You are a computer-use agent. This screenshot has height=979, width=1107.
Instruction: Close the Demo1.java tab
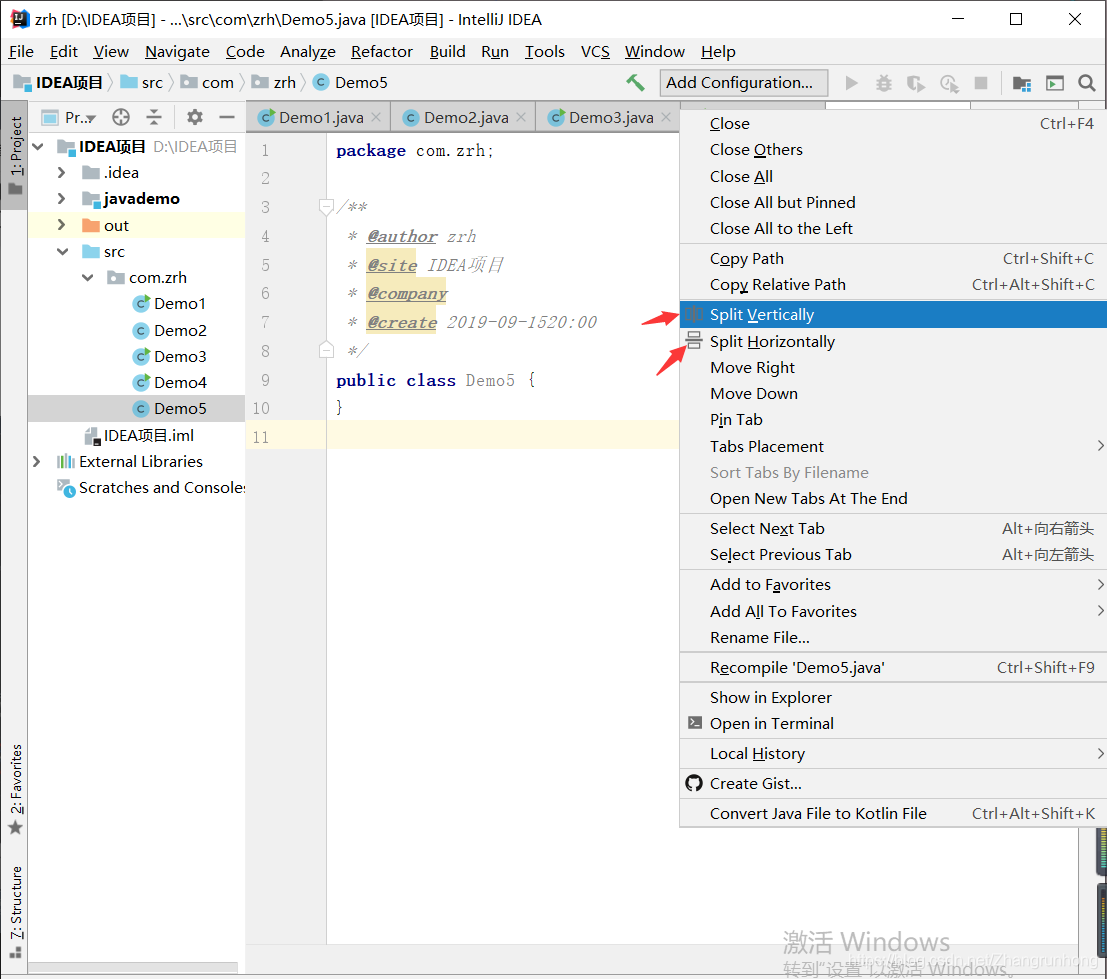376,117
